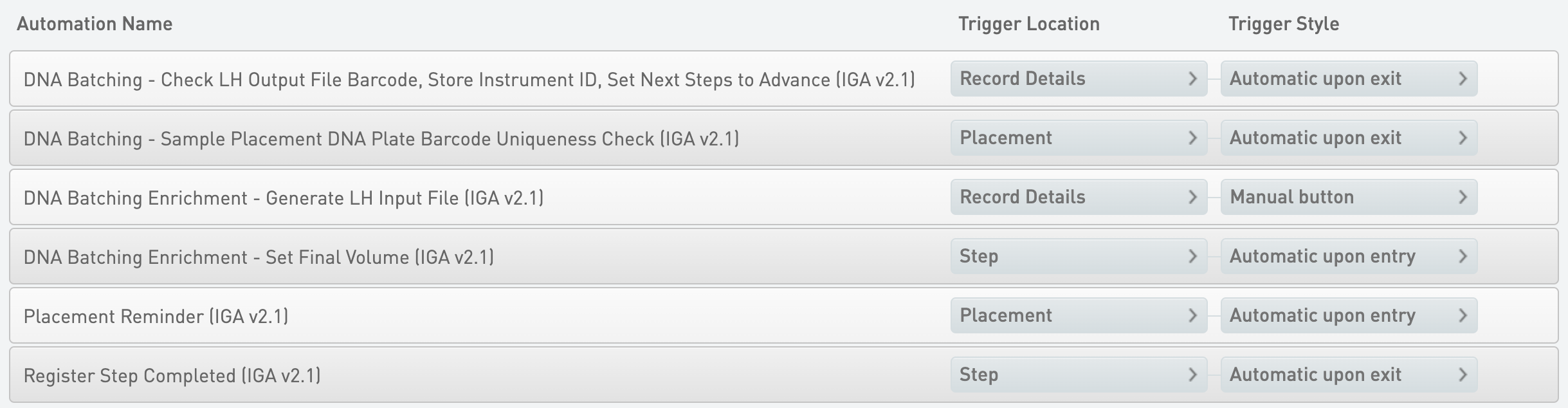Select the Set Final Volume automation row

[259, 257]
